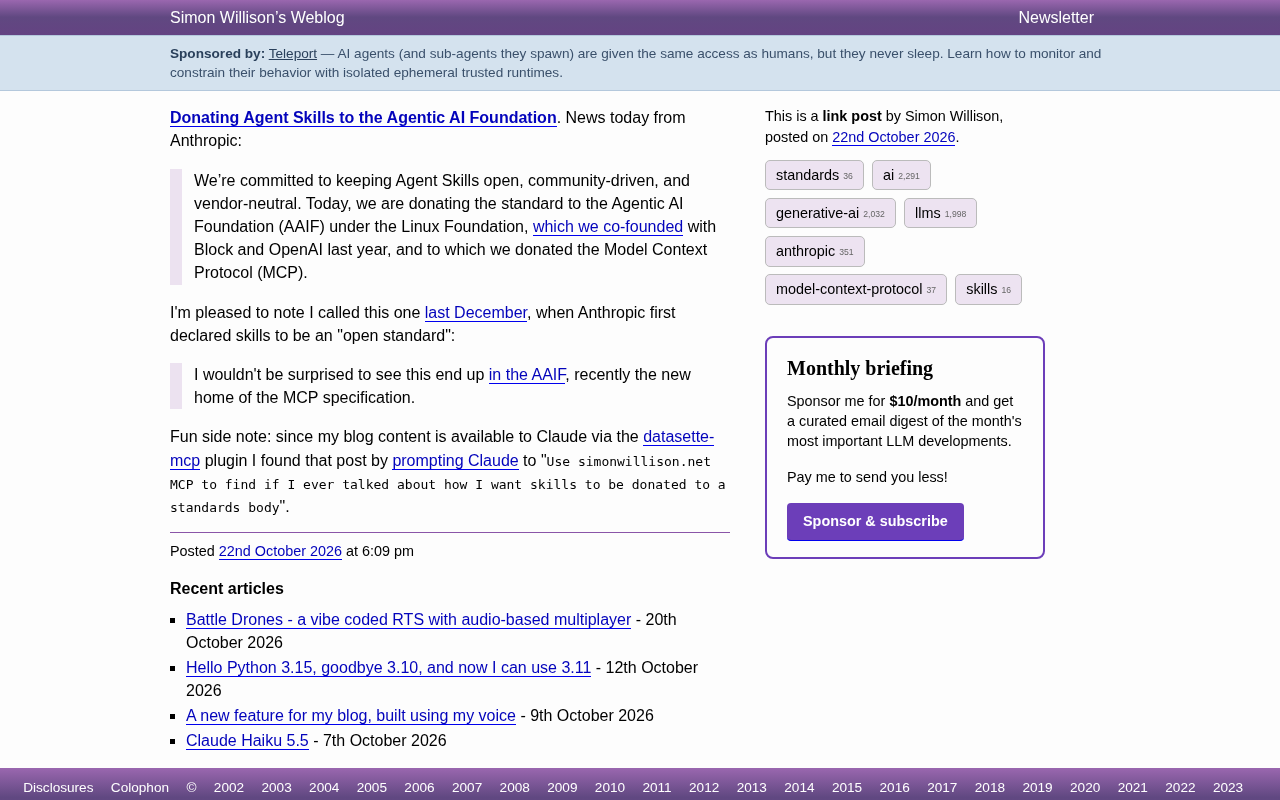Follow the 'which we co-founded' link
The width and height of the screenshot is (1280, 800).
(x=608, y=227)
